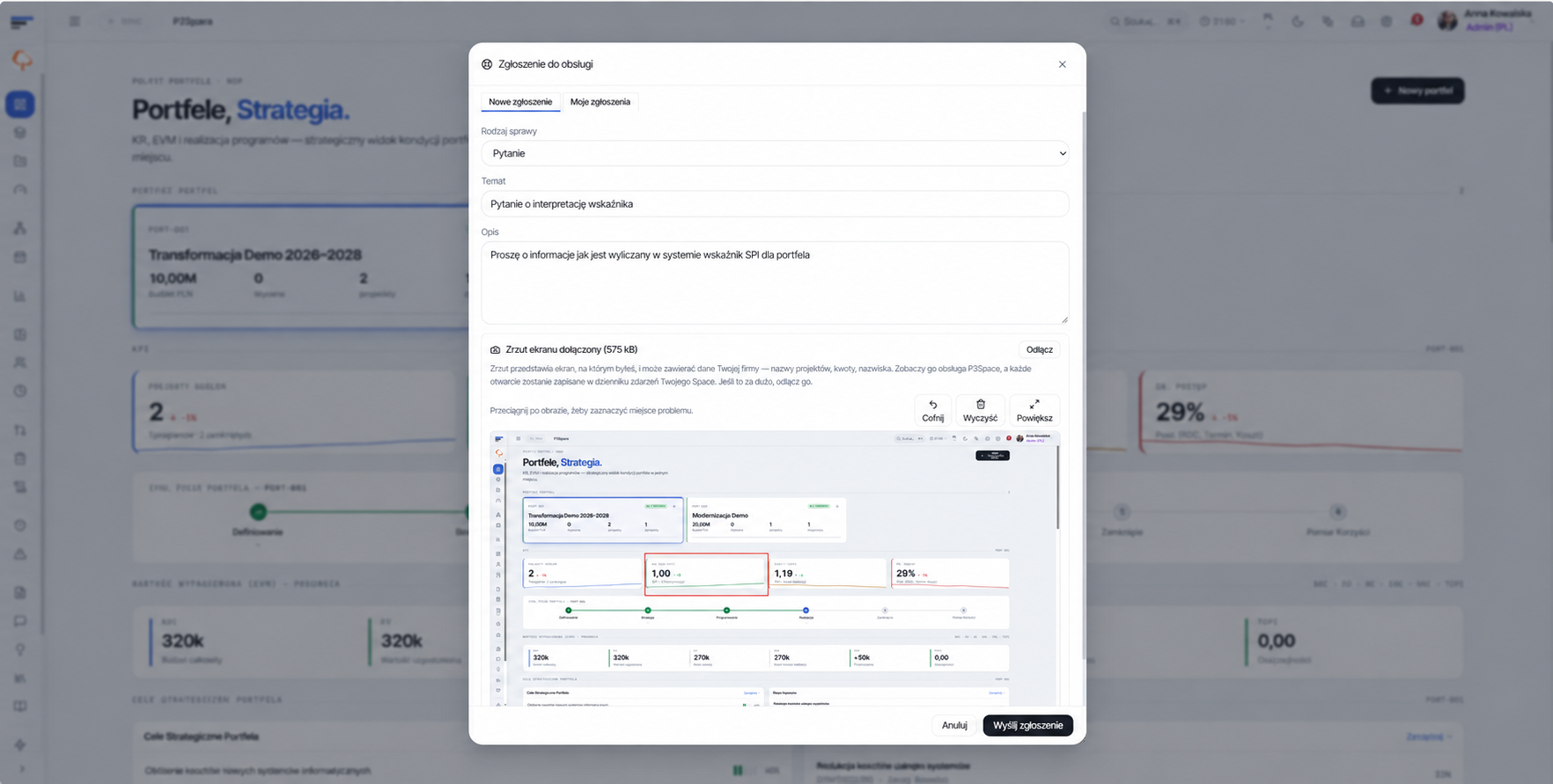The width and height of the screenshot is (1553, 784).
Task: Click the orange logo icon in sidebar
Action: (x=21, y=60)
